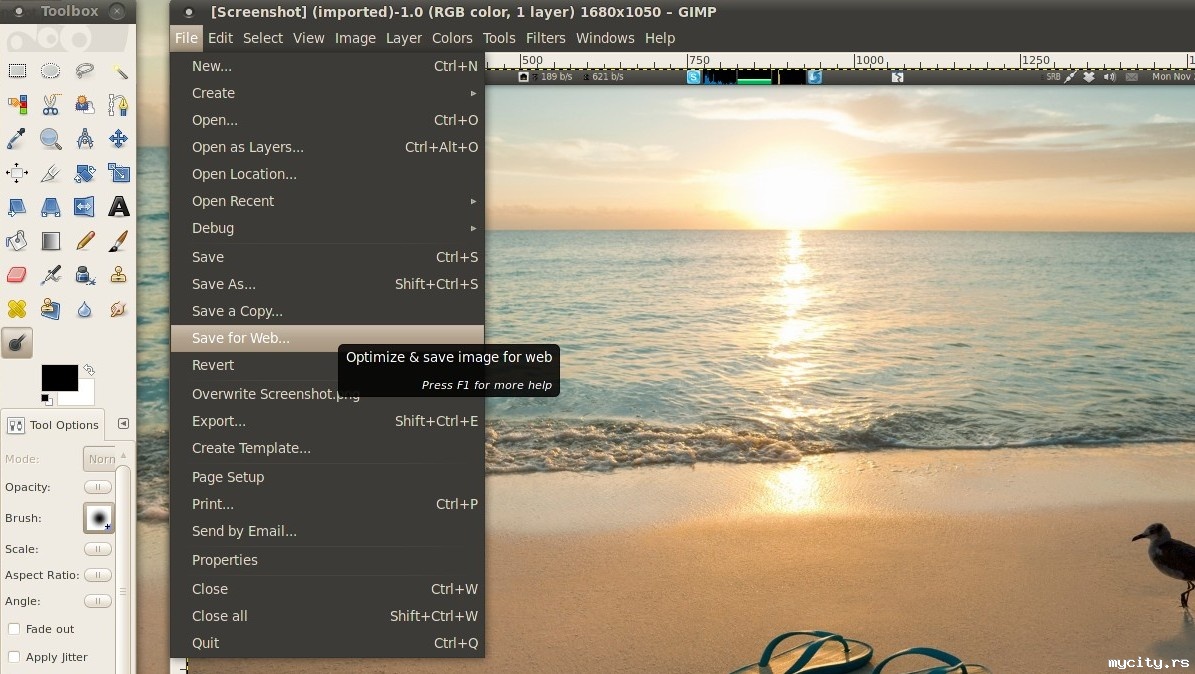The image size is (1195, 674).
Task: Activate the Zoom magnifier tool
Action: click(x=51, y=138)
